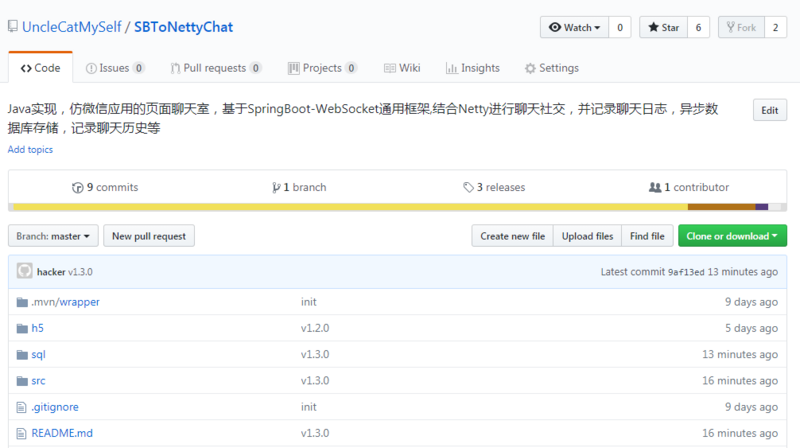Click the people icon beside 1 contributor
This screenshot has width=800, height=448.
(655, 187)
